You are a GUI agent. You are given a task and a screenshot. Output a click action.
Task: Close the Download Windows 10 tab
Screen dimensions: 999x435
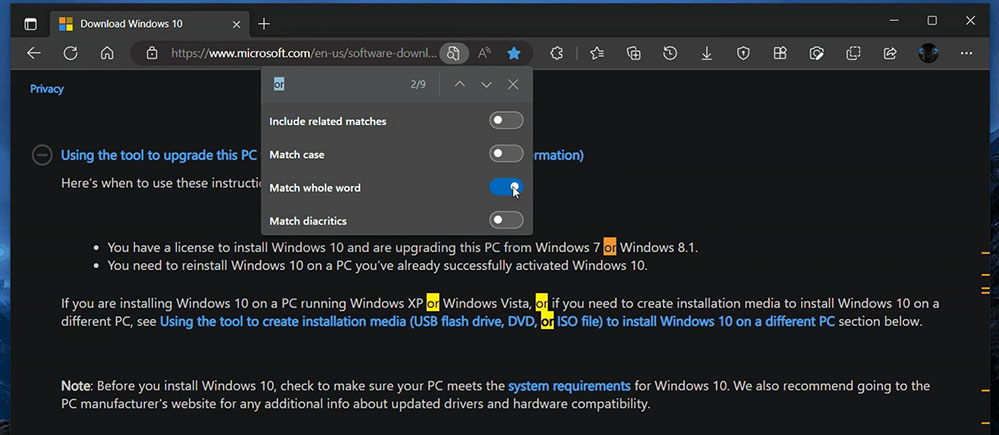click(x=236, y=24)
